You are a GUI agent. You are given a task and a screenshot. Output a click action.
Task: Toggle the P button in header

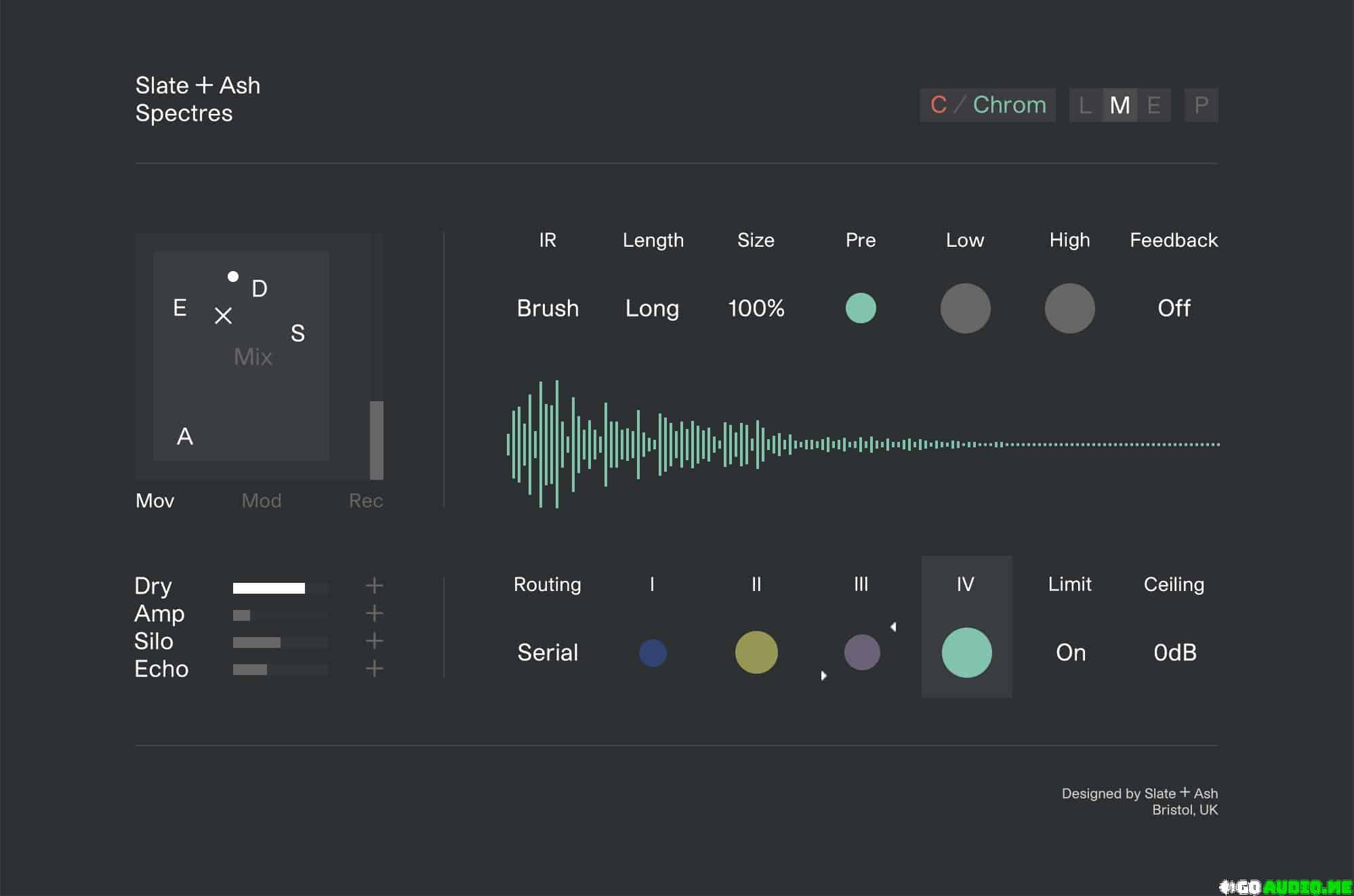point(1201,105)
